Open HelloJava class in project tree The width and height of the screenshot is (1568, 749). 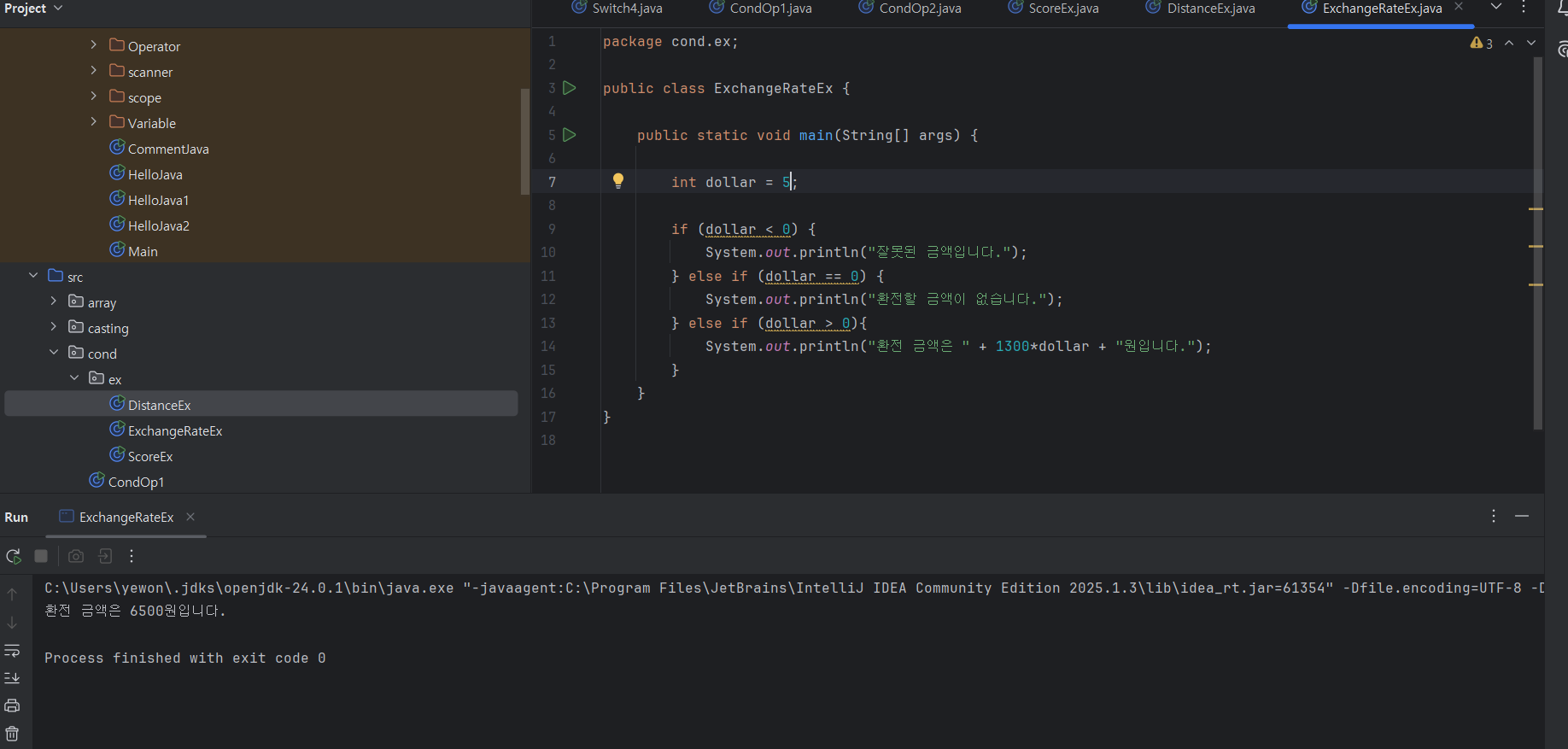pyautogui.click(x=146, y=173)
